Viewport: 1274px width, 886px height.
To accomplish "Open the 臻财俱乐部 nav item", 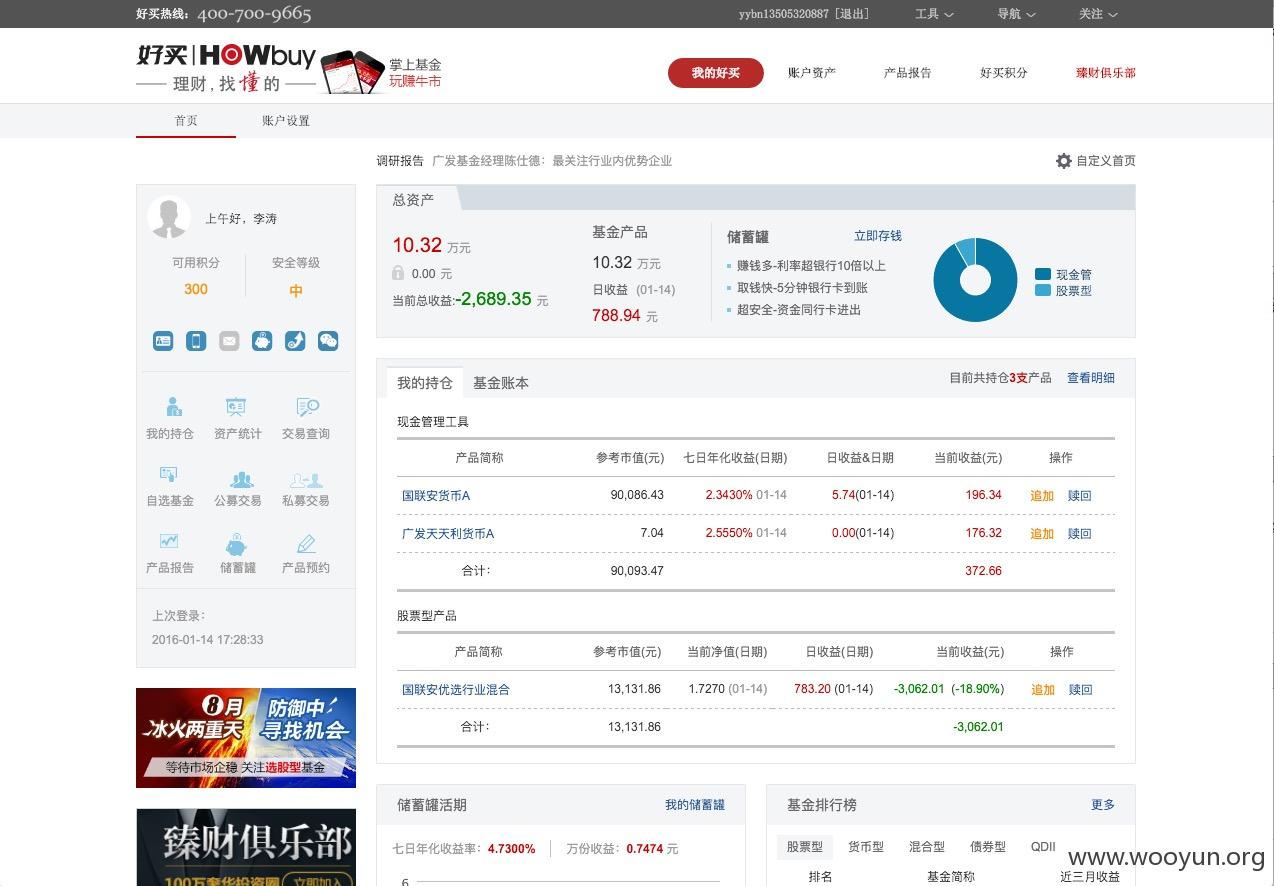I will 1106,73.
